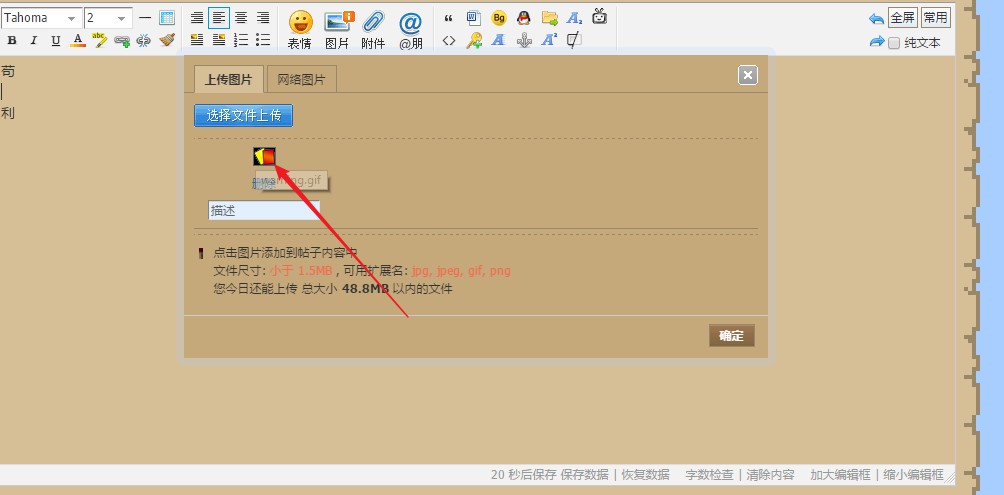The image size is (1004, 495).
Task: Open the Tahoma font dropdown
Action: click(41, 18)
